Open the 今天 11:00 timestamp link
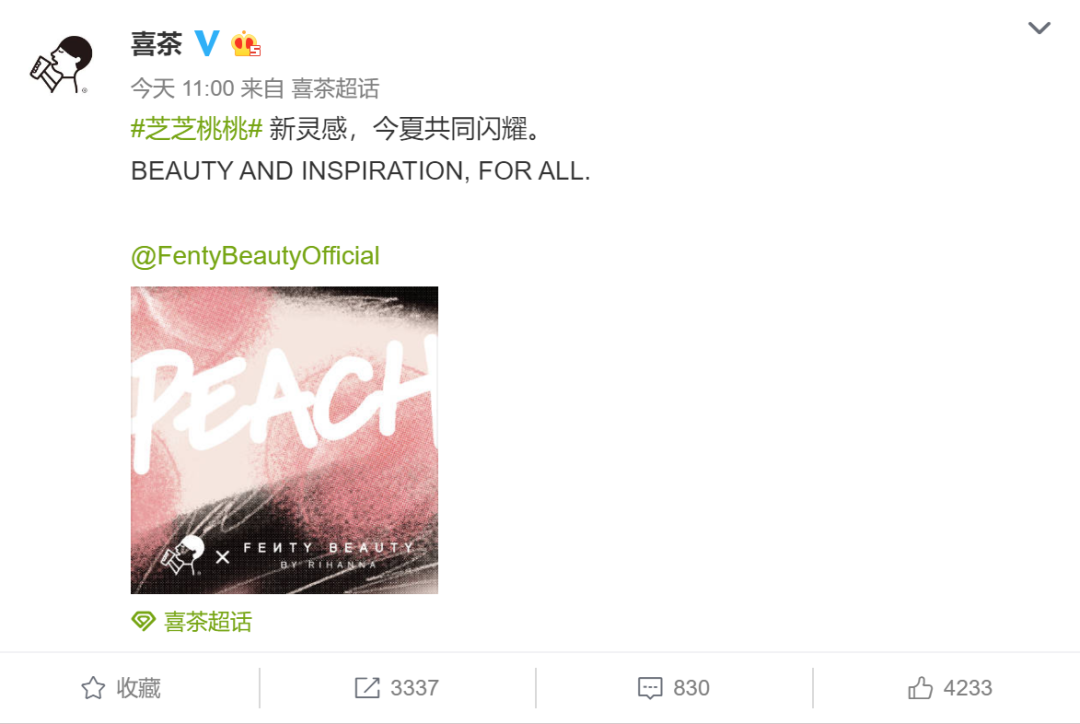This screenshot has width=1080, height=724. tap(183, 88)
